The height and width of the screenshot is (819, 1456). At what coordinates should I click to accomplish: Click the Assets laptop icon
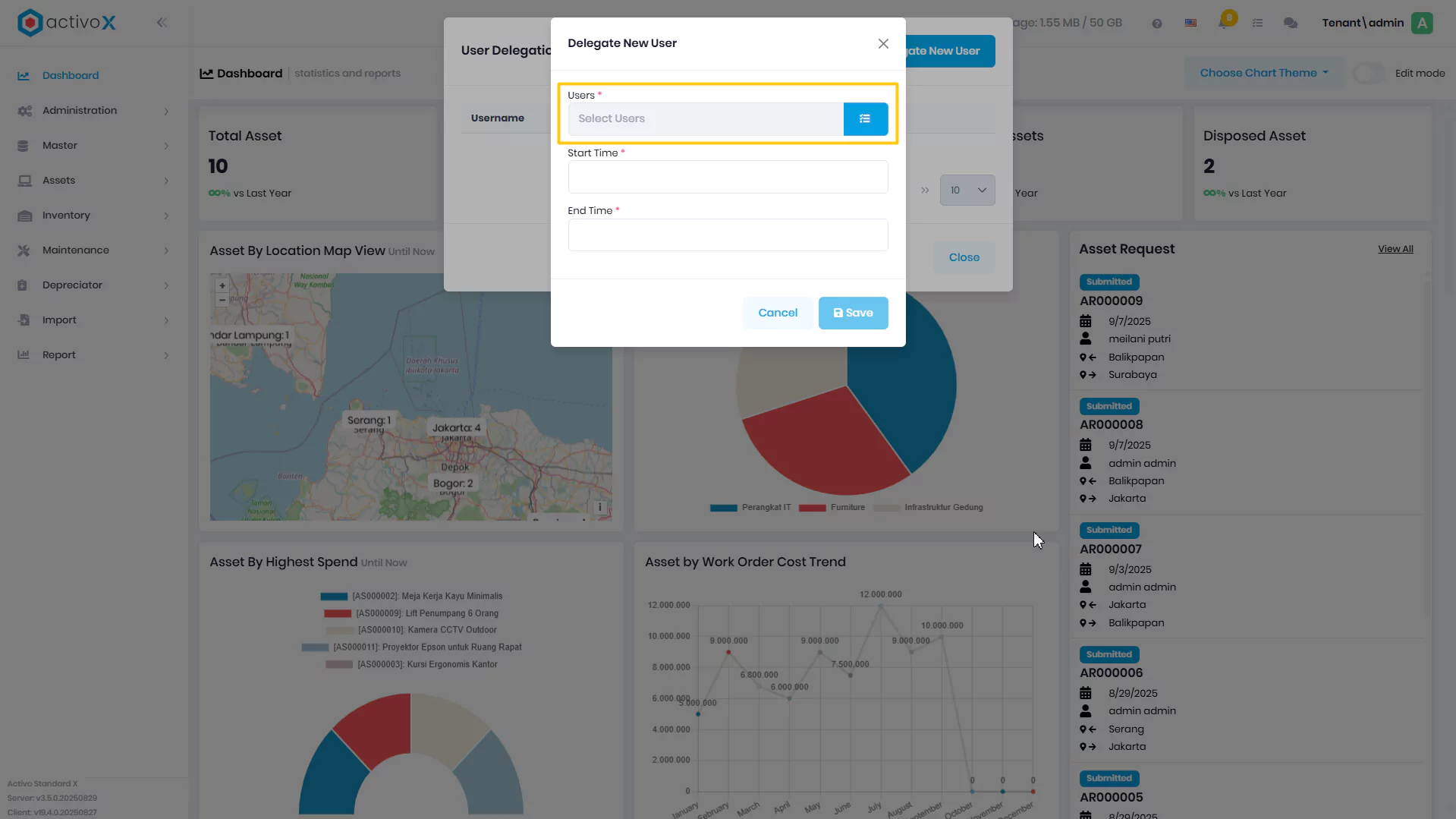coord(24,181)
